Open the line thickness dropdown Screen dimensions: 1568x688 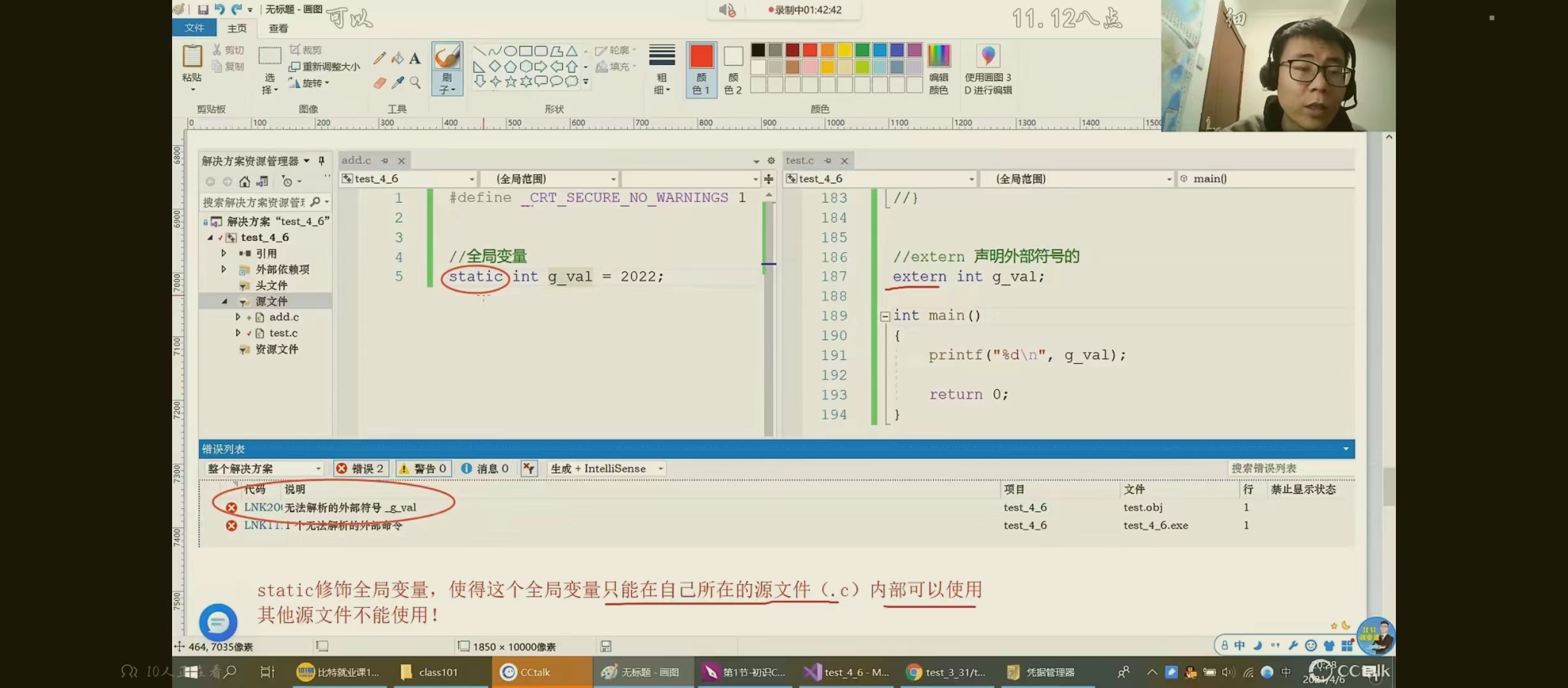click(662, 69)
